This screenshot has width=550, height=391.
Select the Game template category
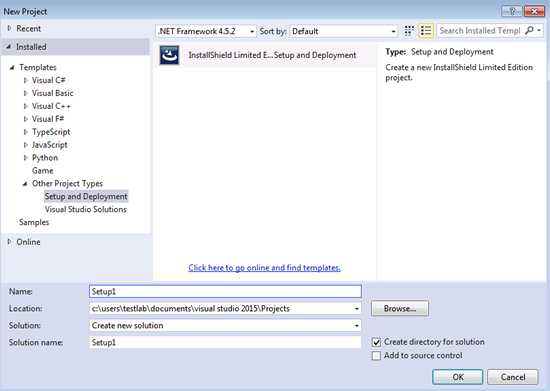tap(43, 171)
